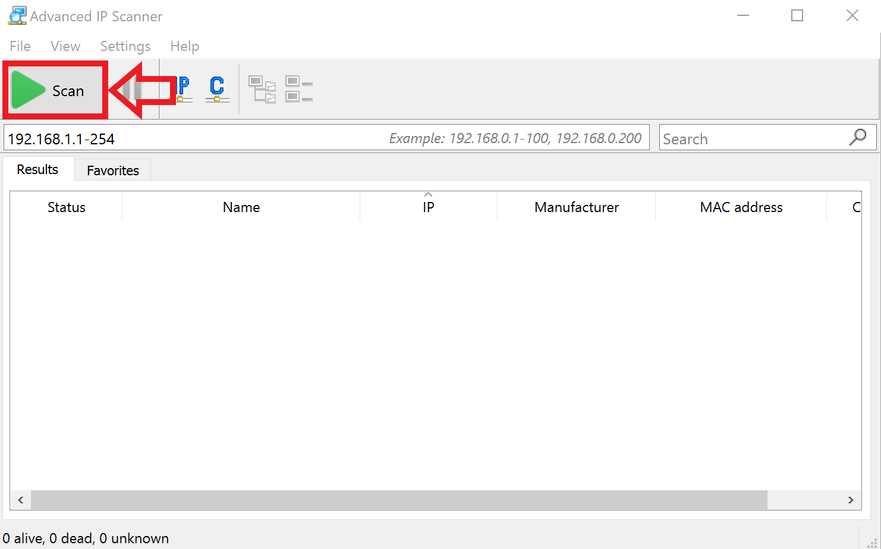This screenshot has width=881, height=549.
Task: Sort by the Name column header
Action: [x=241, y=207]
